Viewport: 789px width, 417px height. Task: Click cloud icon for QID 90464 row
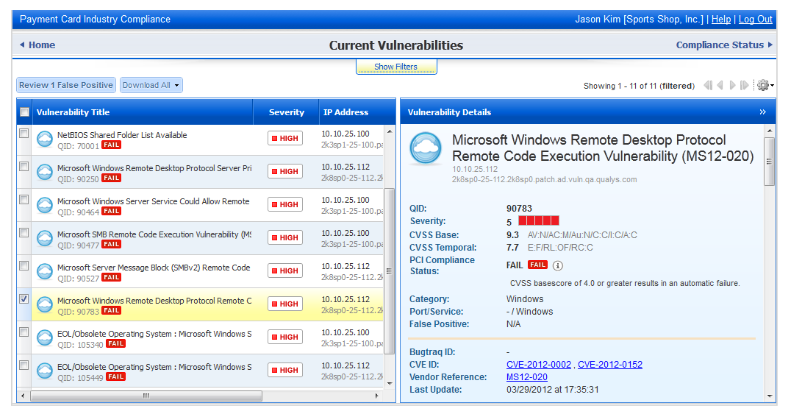(45, 205)
